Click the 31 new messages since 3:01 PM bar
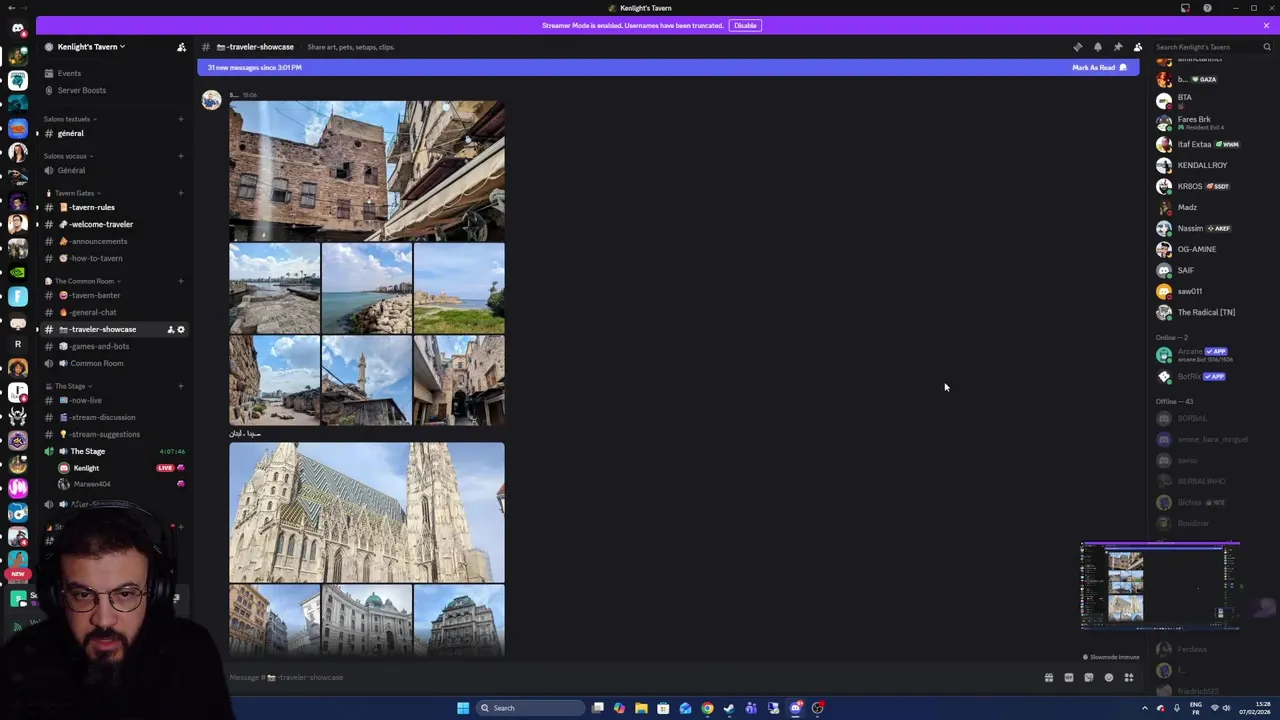Image resolution: width=1280 pixels, height=720 pixels. 668,67
